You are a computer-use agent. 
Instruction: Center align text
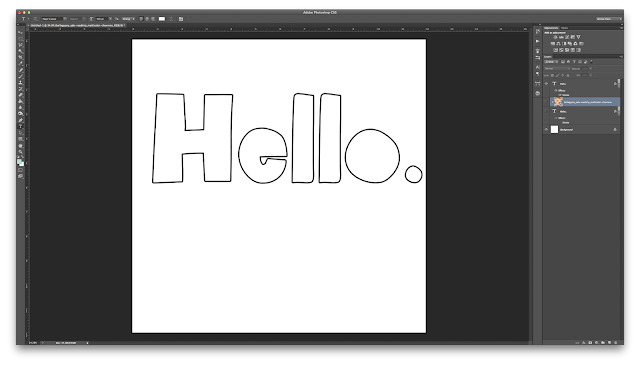click(x=147, y=19)
